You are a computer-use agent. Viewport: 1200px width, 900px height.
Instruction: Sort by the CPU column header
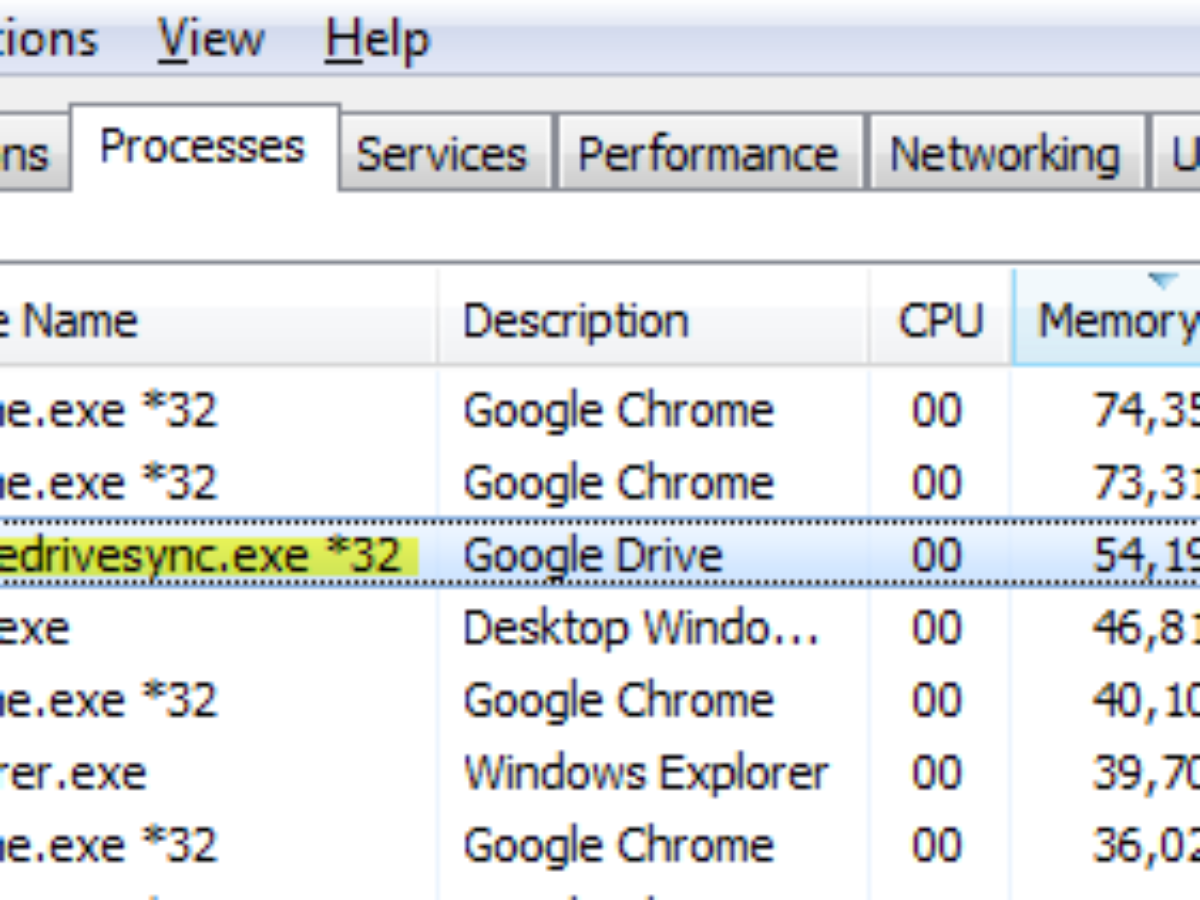coord(940,322)
